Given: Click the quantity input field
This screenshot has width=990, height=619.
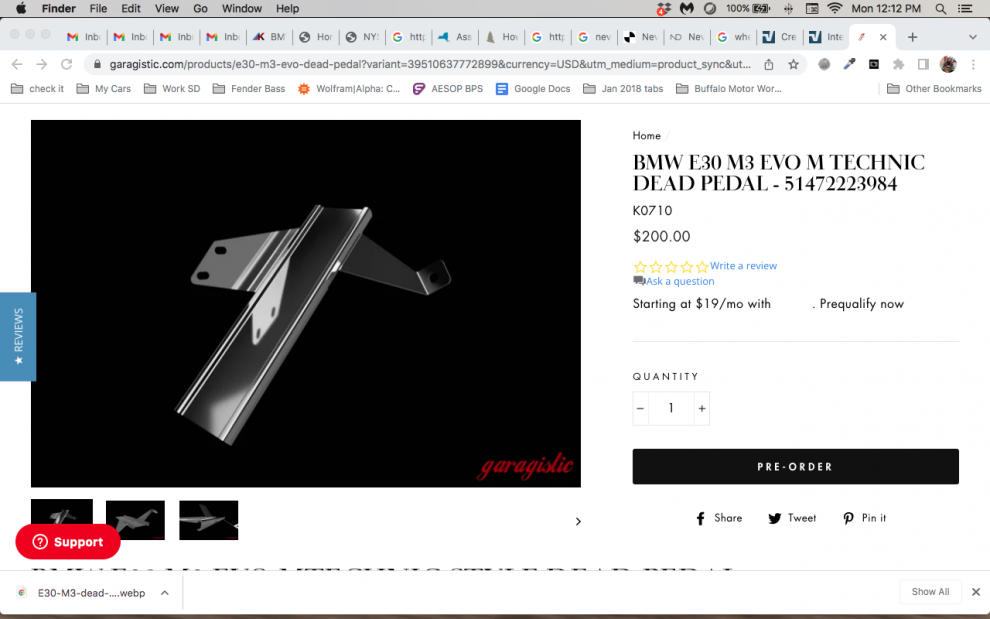Looking at the screenshot, I should 671,408.
